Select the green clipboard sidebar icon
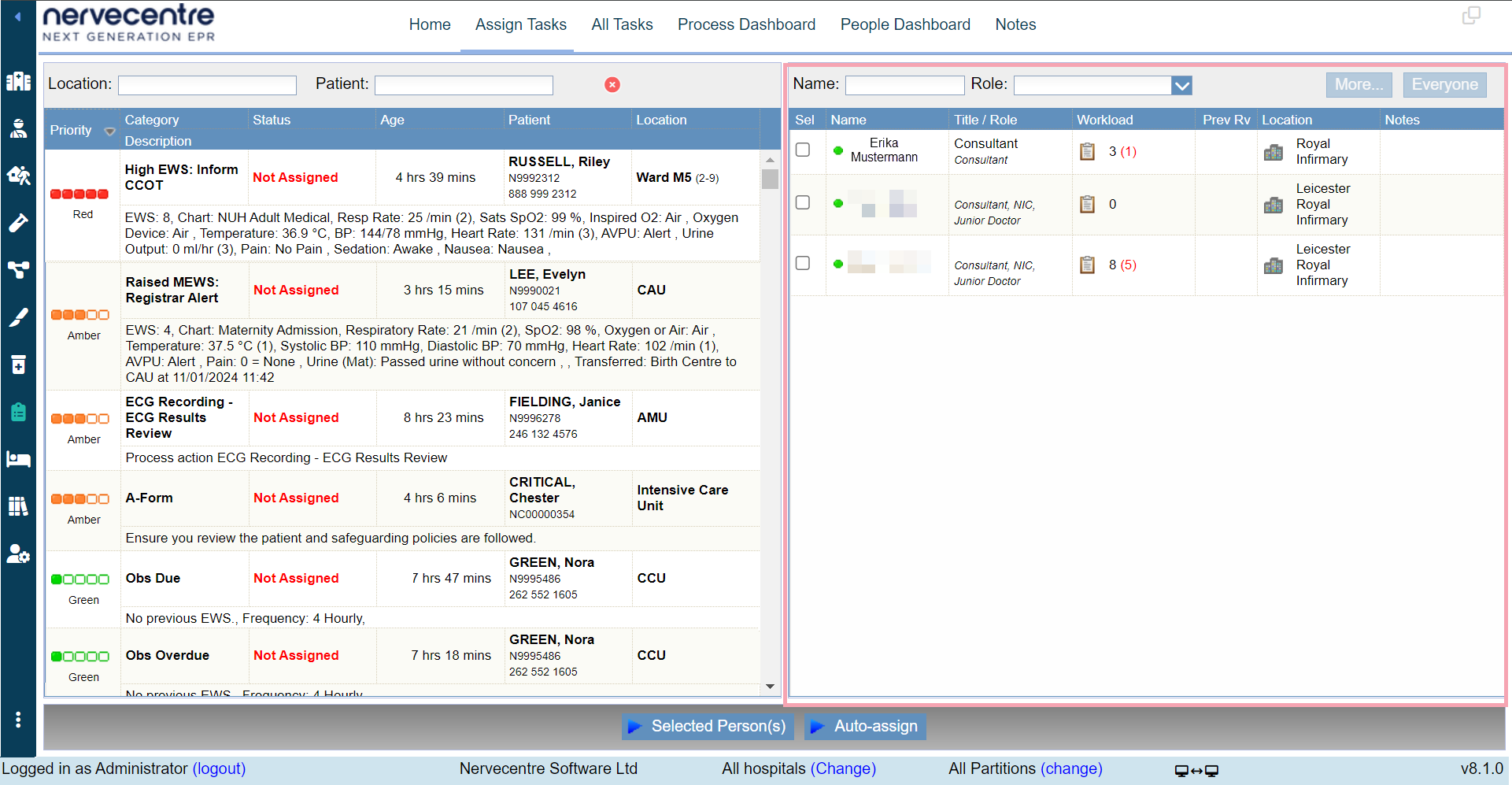This screenshot has width=1512, height=785. pos(18,412)
